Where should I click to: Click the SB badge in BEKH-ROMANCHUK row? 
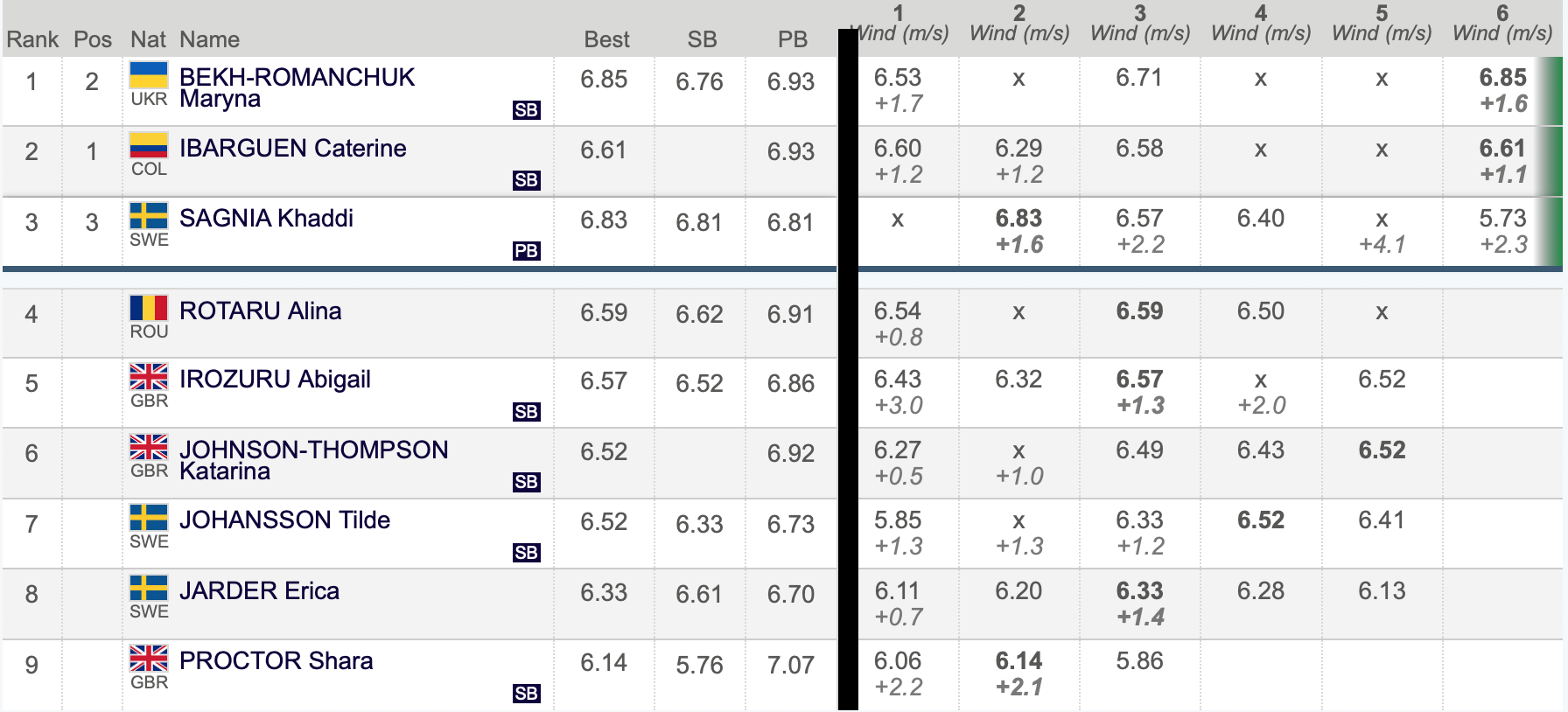coord(526,110)
